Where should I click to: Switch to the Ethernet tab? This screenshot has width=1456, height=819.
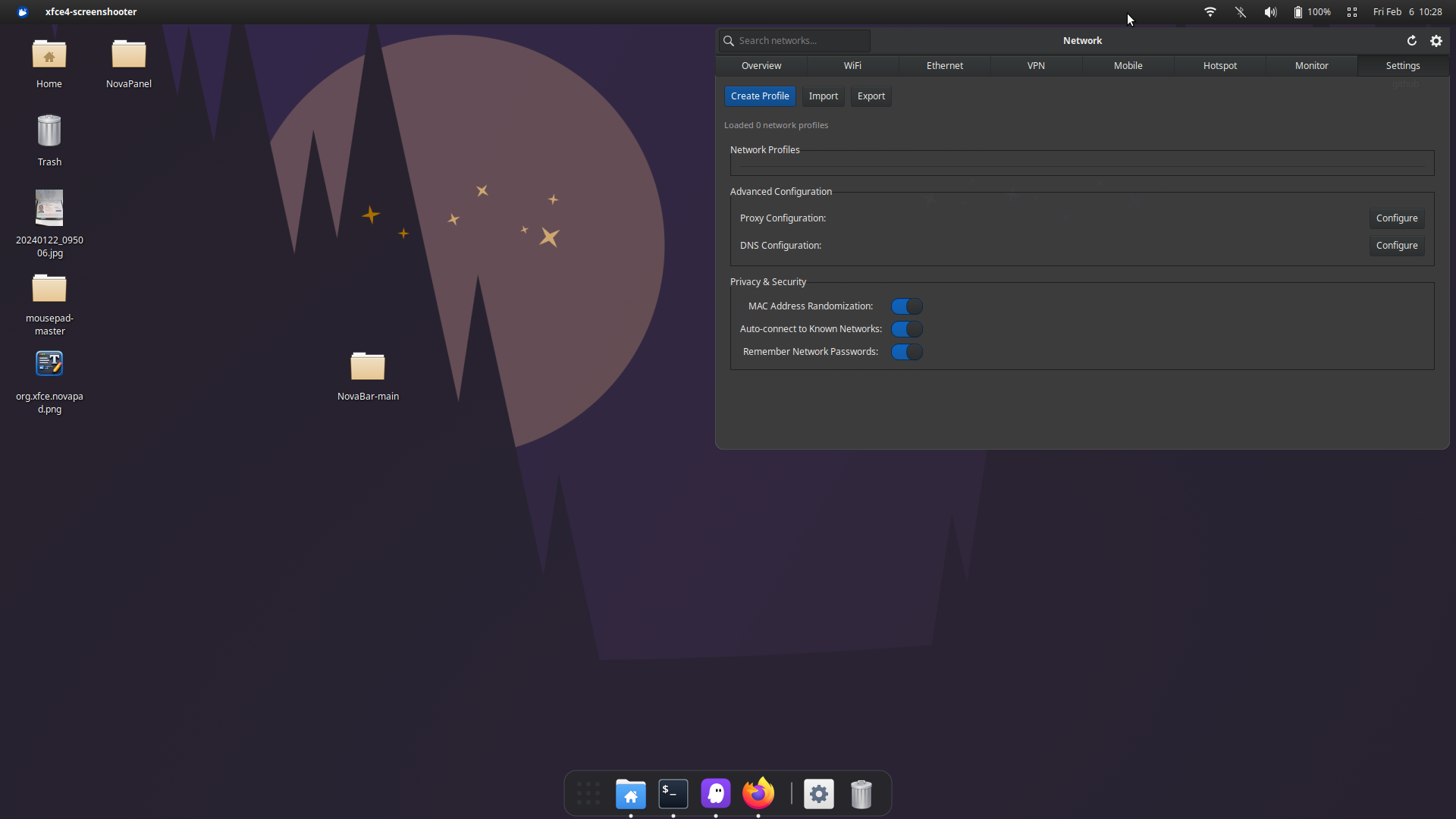[945, 66]
